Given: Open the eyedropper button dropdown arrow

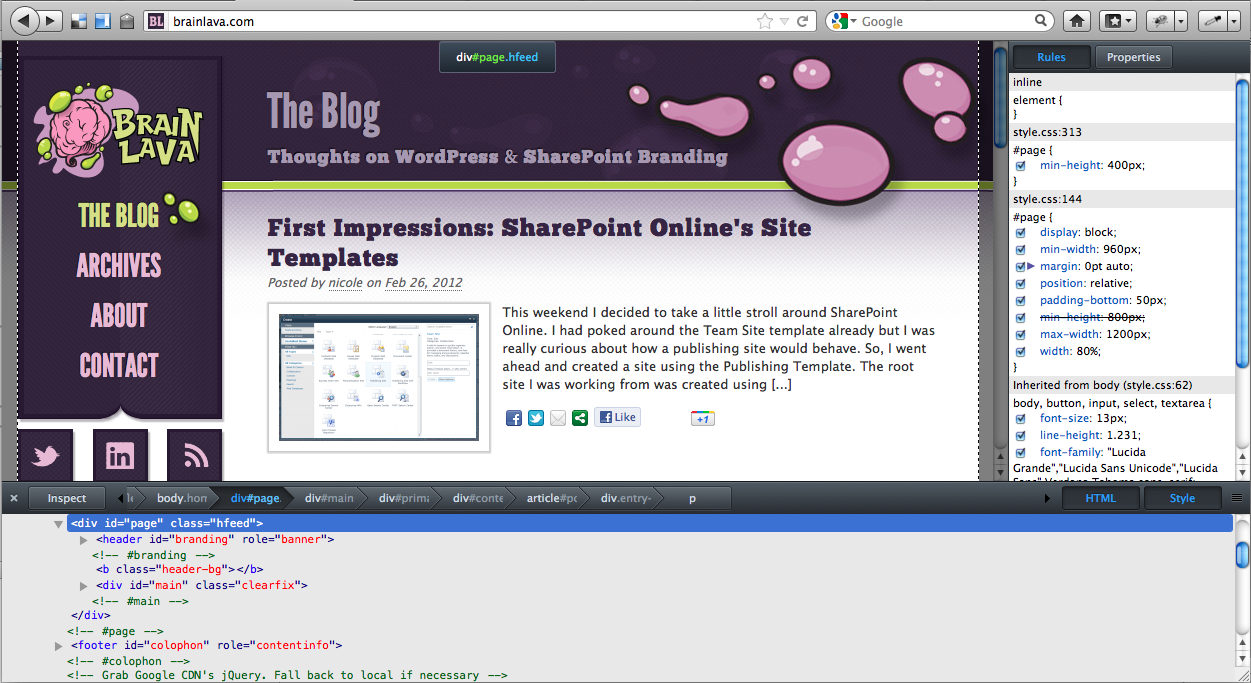Looking at the screenshot, I should (1232, 21).
